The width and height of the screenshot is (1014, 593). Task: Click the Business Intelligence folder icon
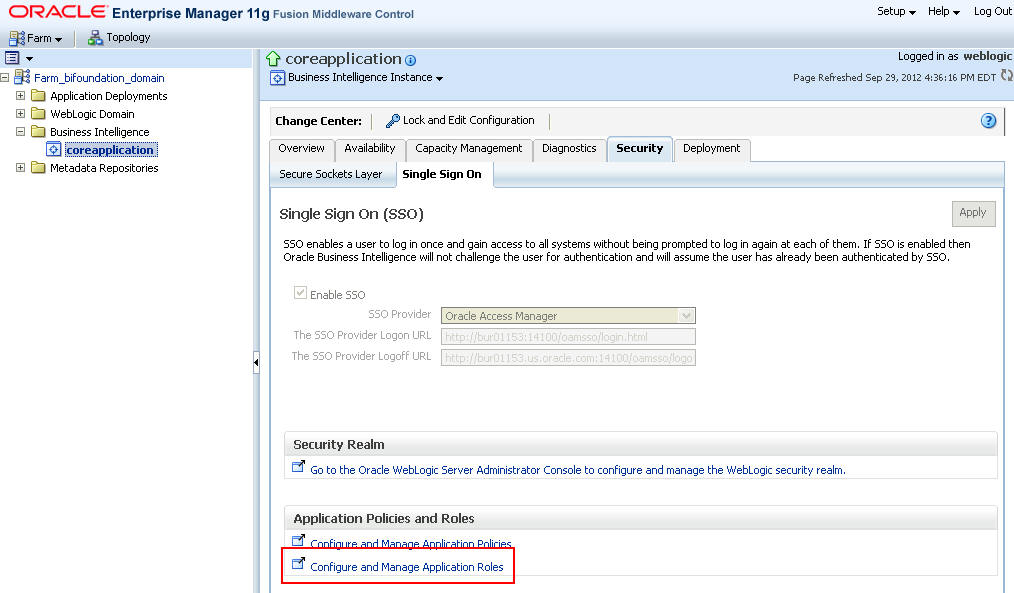38,132
